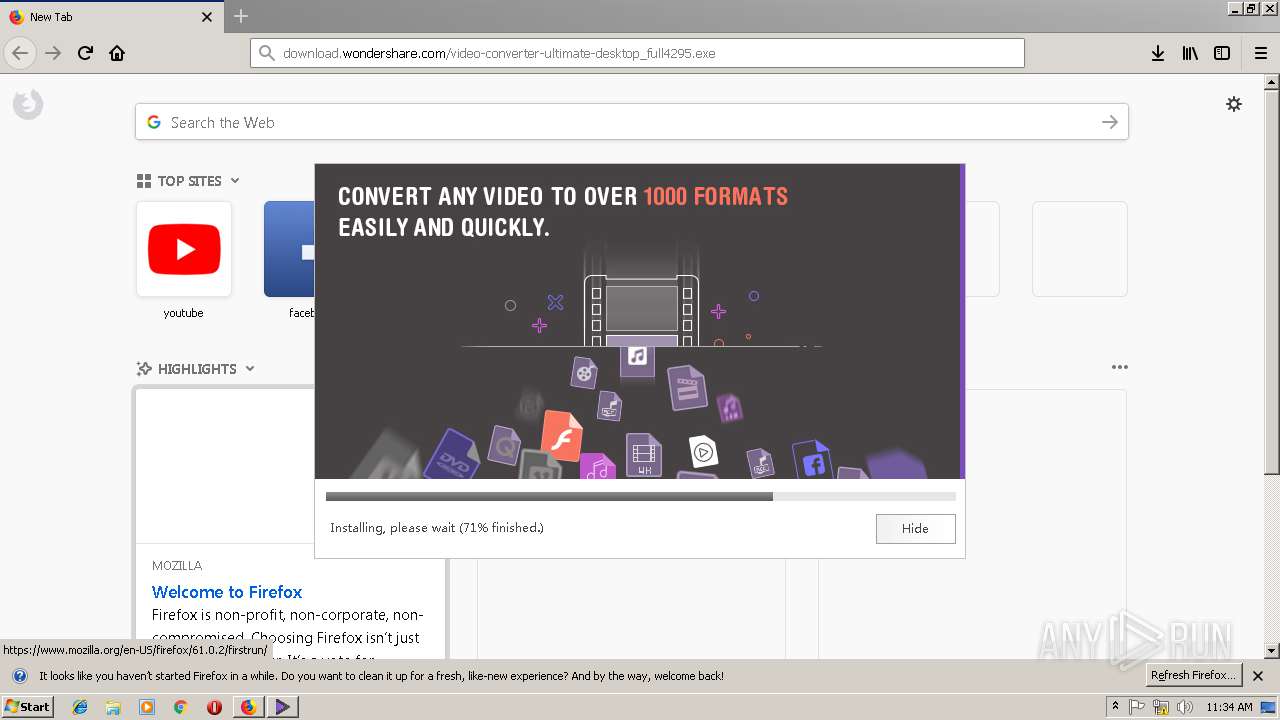The image size is (1280, 720).
Task: Open the YouTube top site tile
Action: [x=183, y=249]
